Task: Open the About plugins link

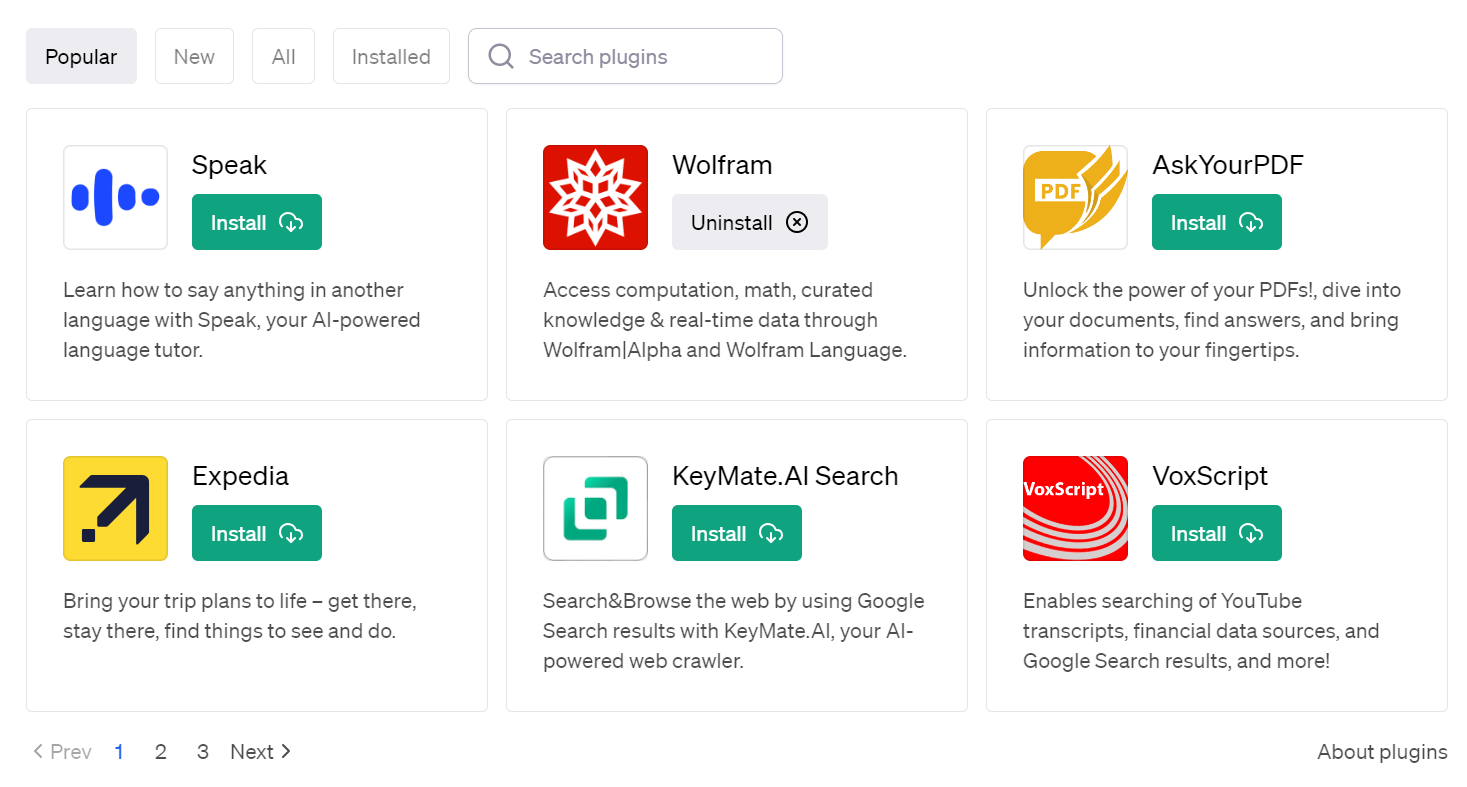Action: (x=1382, y=751)
